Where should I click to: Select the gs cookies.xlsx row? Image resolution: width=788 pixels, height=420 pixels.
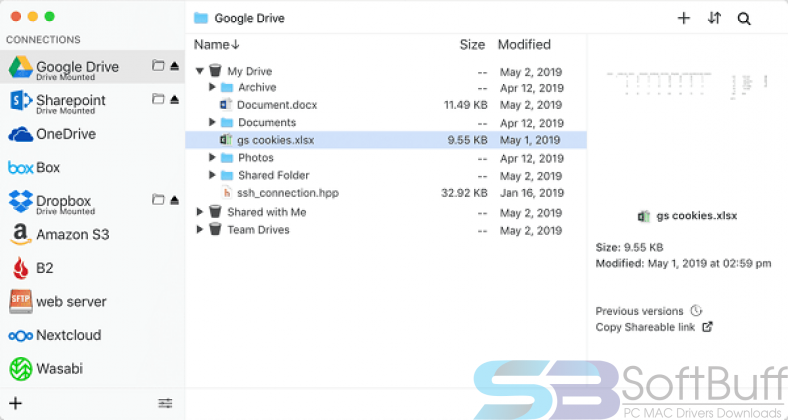coord(386,140)
